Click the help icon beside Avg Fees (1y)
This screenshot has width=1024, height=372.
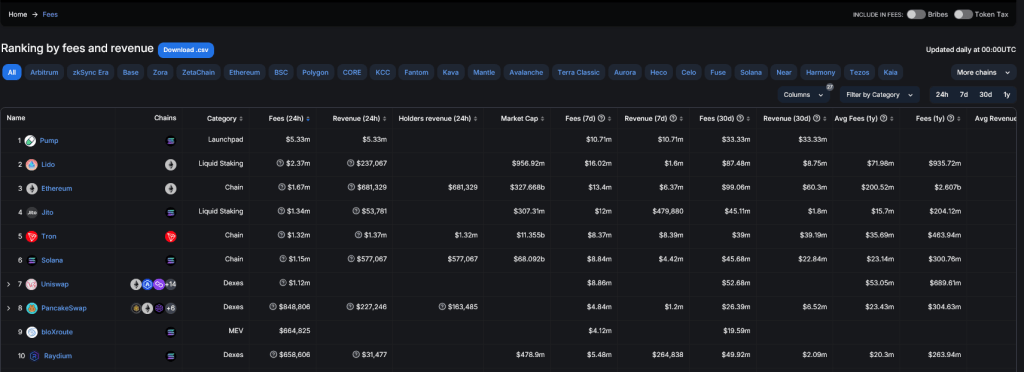[883, 119]
